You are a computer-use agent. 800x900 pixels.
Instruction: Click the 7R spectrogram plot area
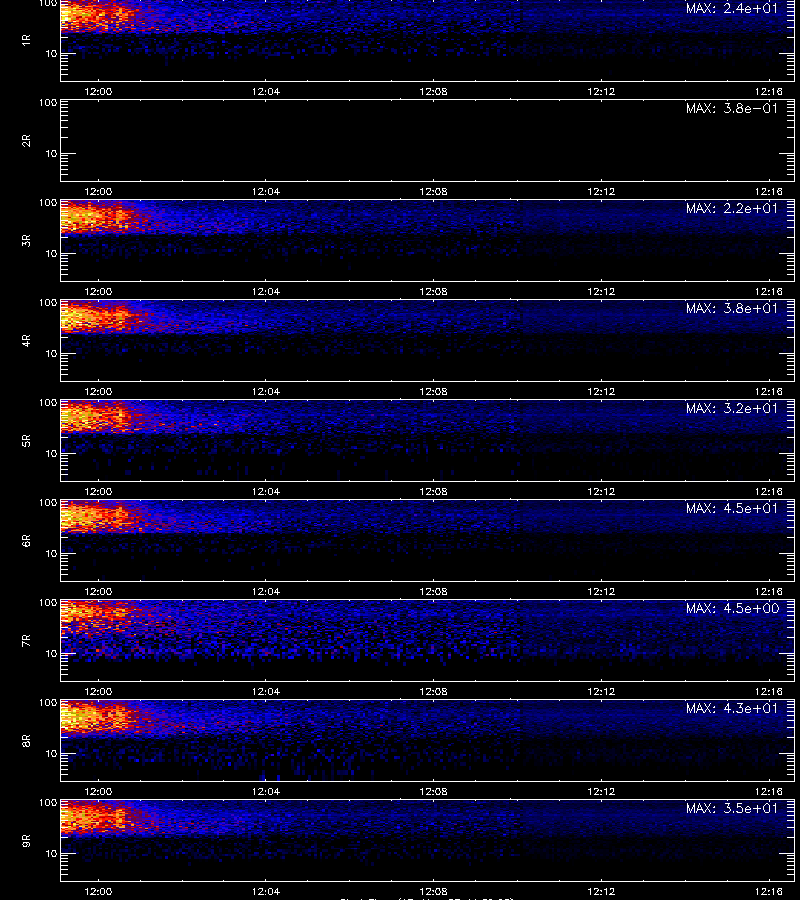pyautogui.click(x=428, y=641)
